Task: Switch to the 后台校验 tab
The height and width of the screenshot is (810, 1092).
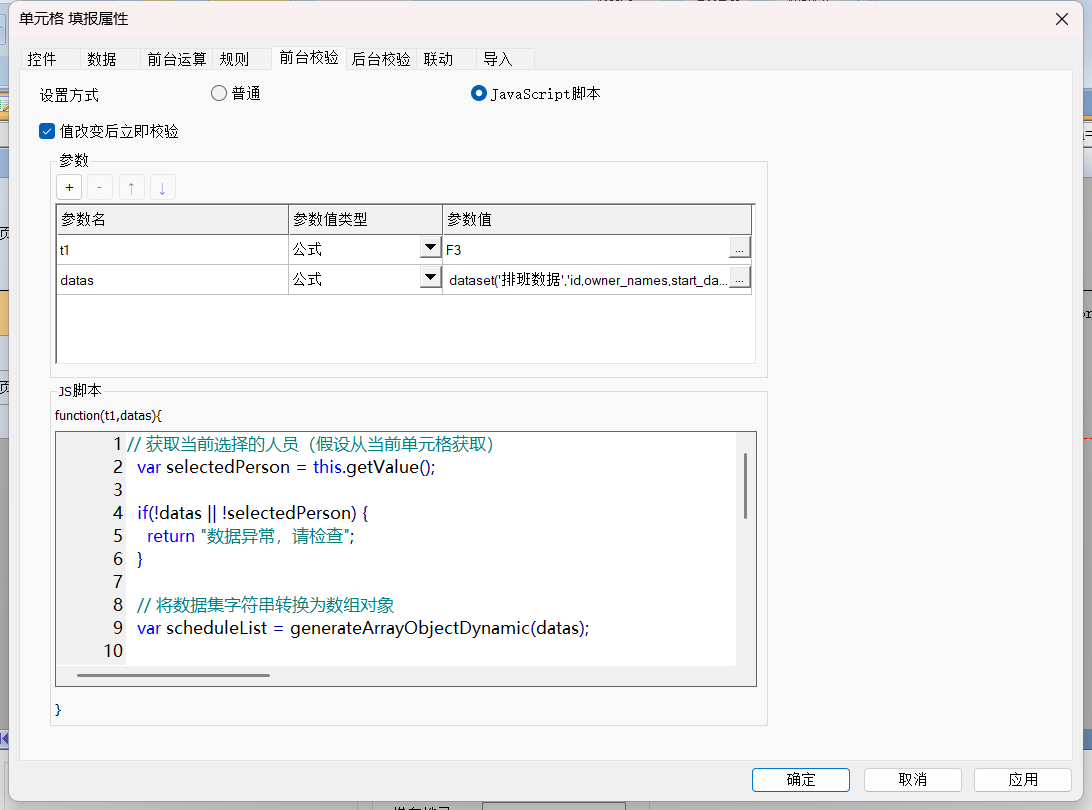Action: [381, 59]
